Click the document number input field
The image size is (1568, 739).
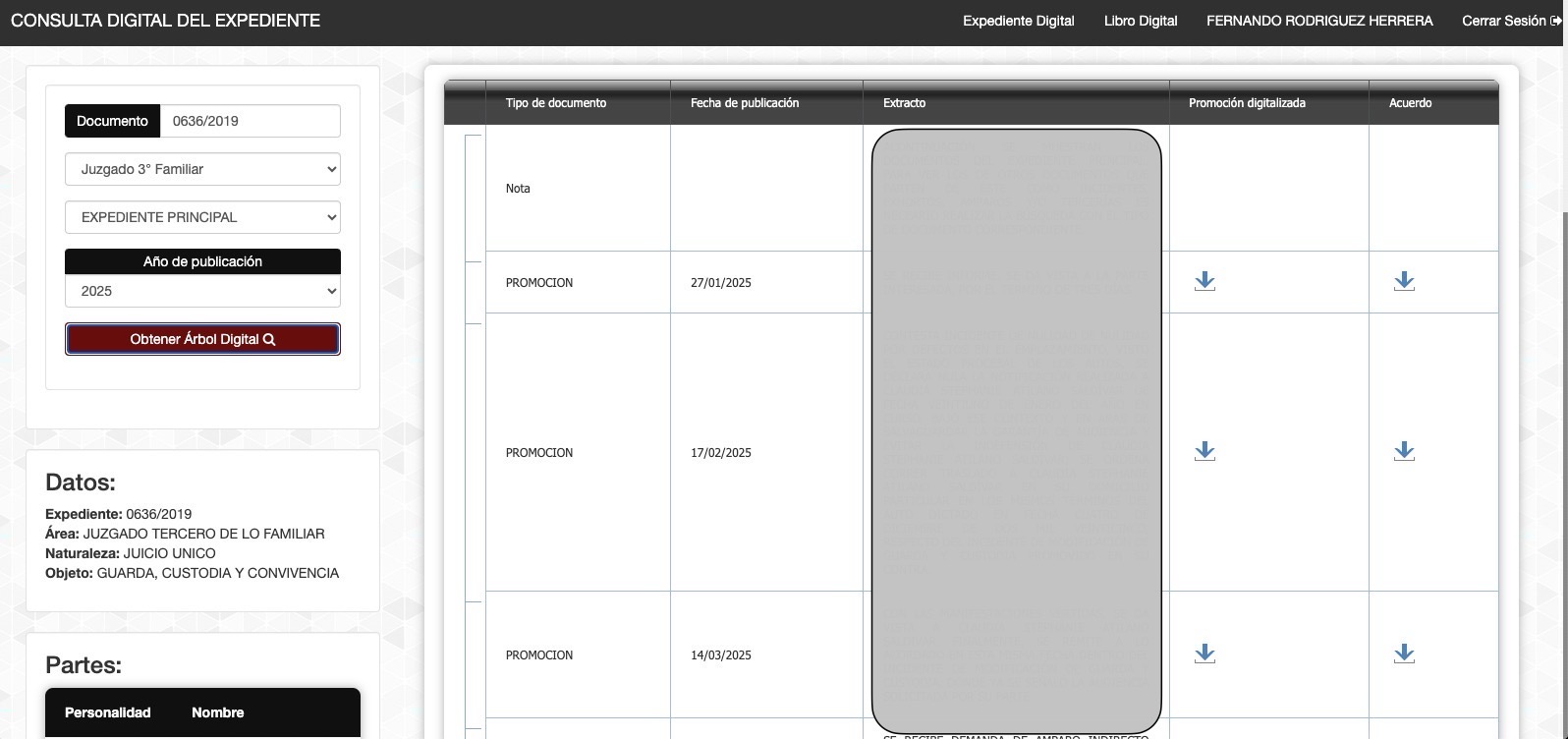click(250, 121)
